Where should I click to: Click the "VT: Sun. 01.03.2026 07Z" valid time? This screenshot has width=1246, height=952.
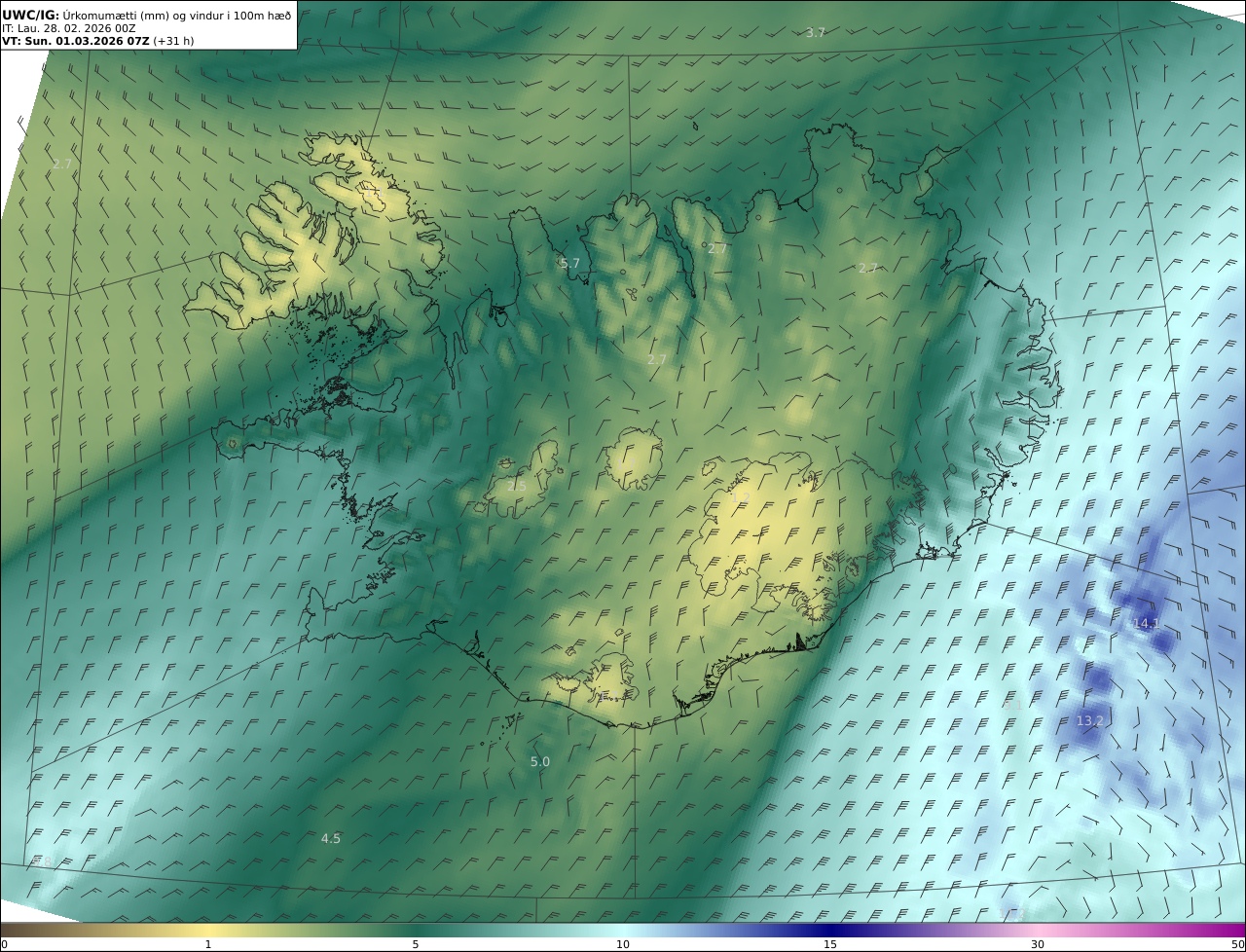(x=76, y=41)
